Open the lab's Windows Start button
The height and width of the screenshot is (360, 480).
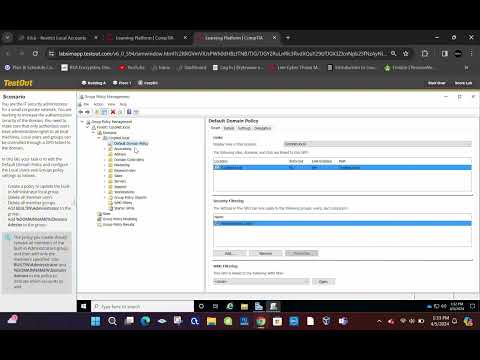click(84, 306)
